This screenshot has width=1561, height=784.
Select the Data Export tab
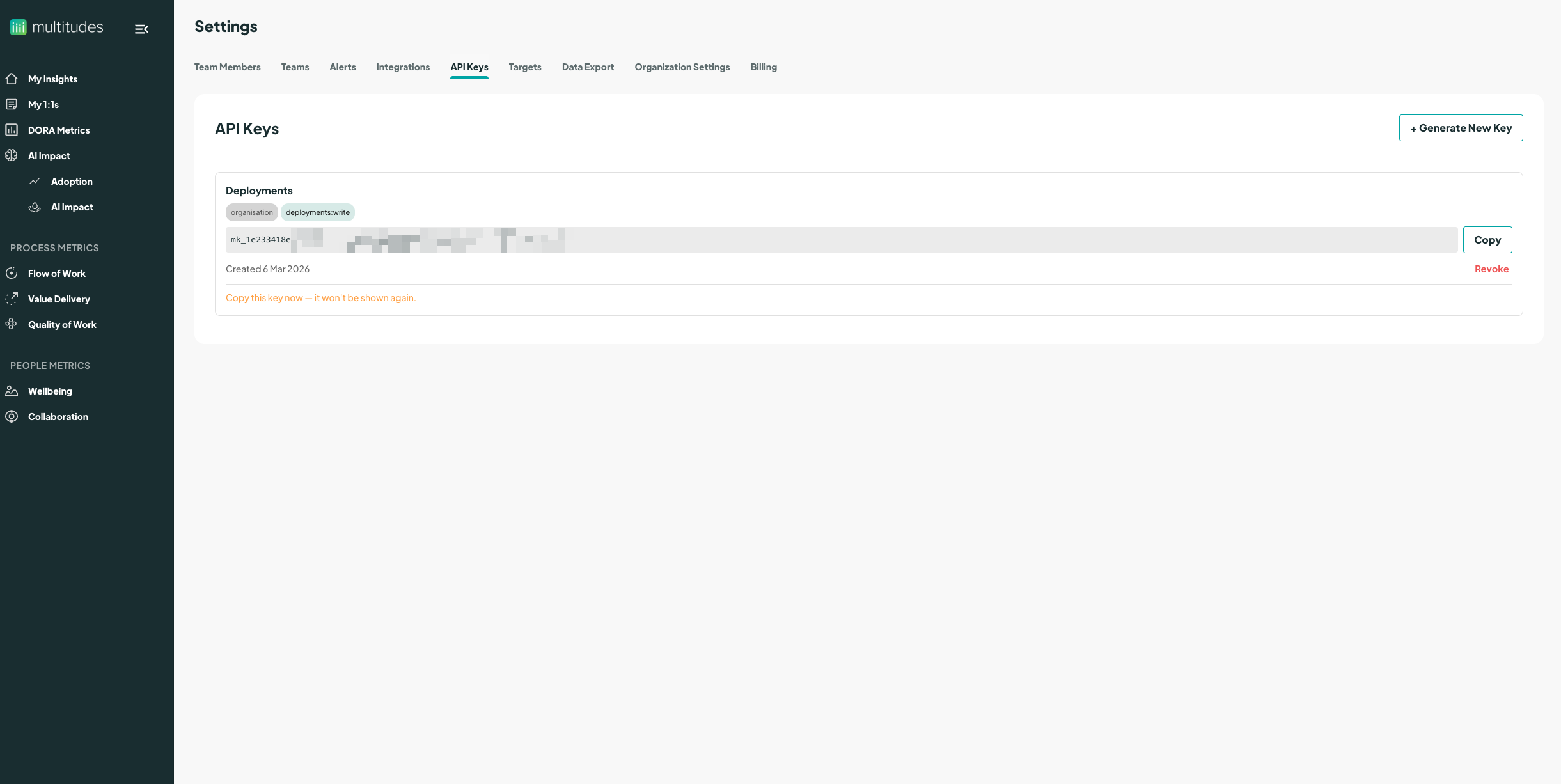click(587, 67)
